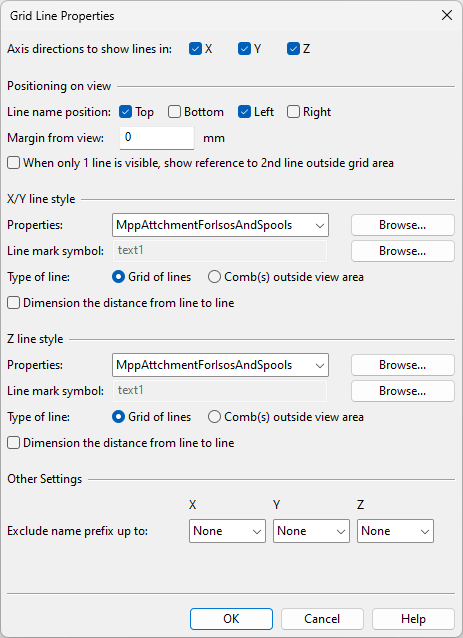Uncheck the Y axis direction checkbox

[244, 49]
